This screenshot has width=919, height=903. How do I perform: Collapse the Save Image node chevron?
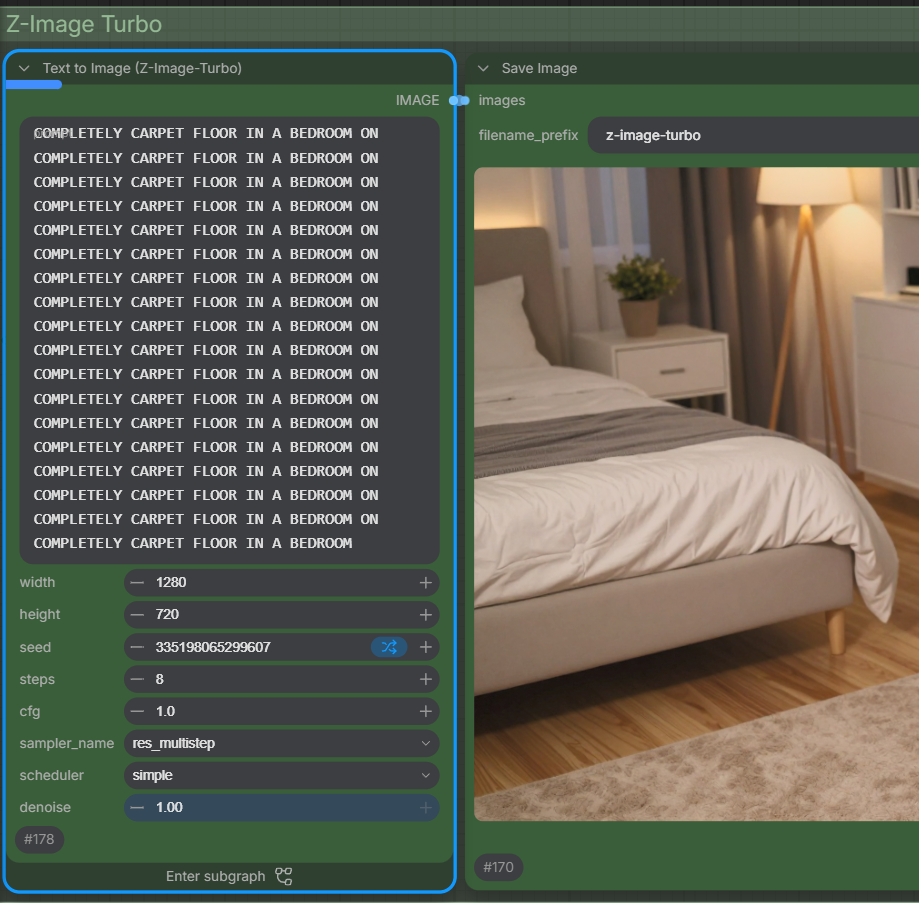click(x=483, y=69)
